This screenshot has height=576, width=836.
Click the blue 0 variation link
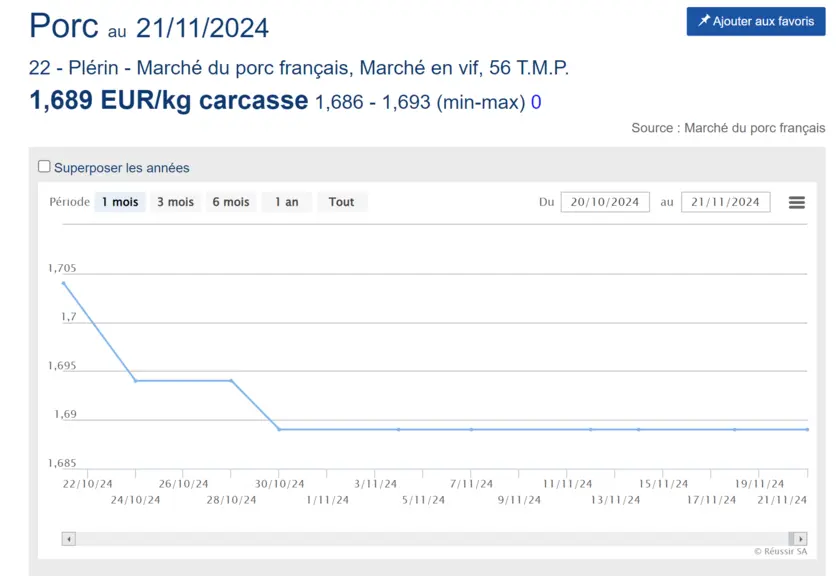536,102
